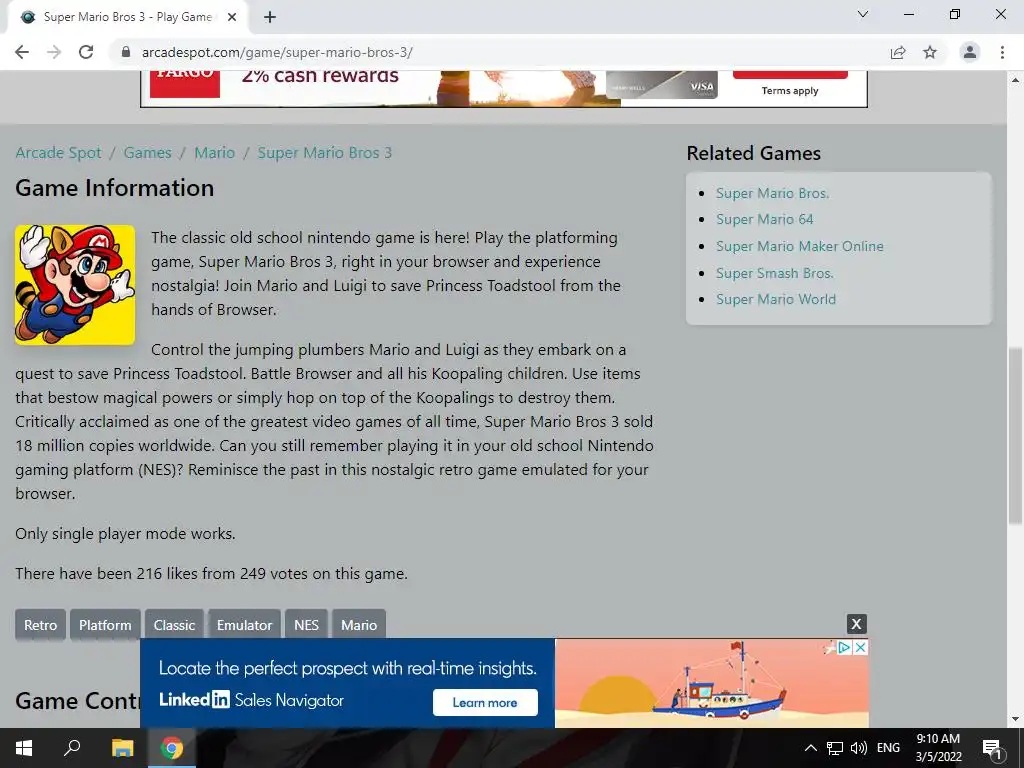Screen dimensions: 1024x768
Task: View site security lock info
Action: click(x=126, y=52)
